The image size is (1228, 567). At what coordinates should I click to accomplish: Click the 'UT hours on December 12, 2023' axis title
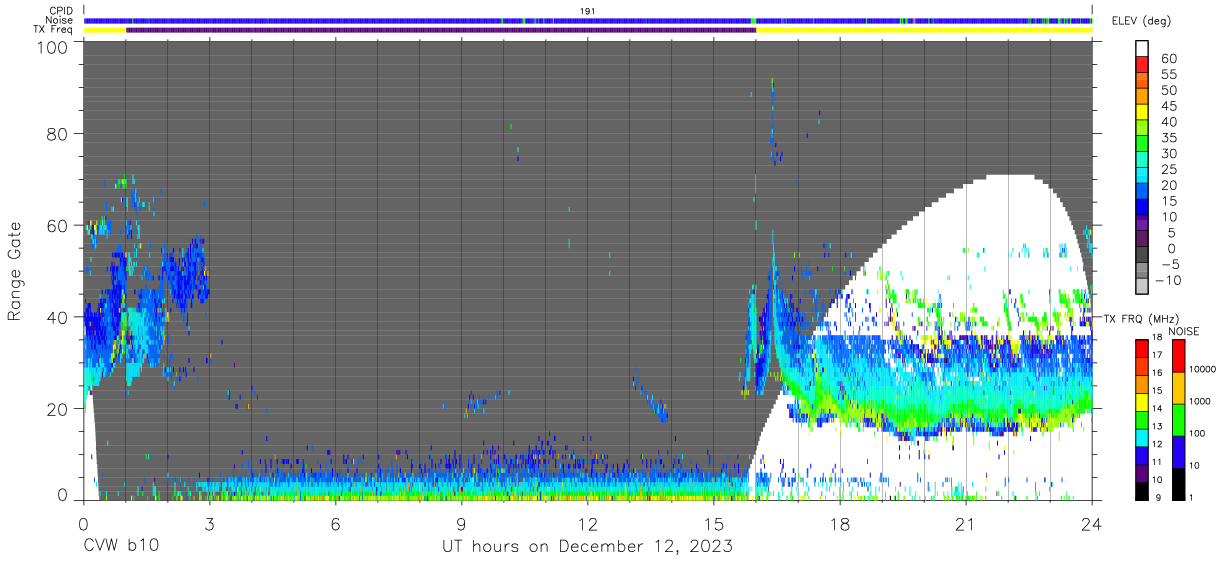pyautogui.click(x=587, y=547)
